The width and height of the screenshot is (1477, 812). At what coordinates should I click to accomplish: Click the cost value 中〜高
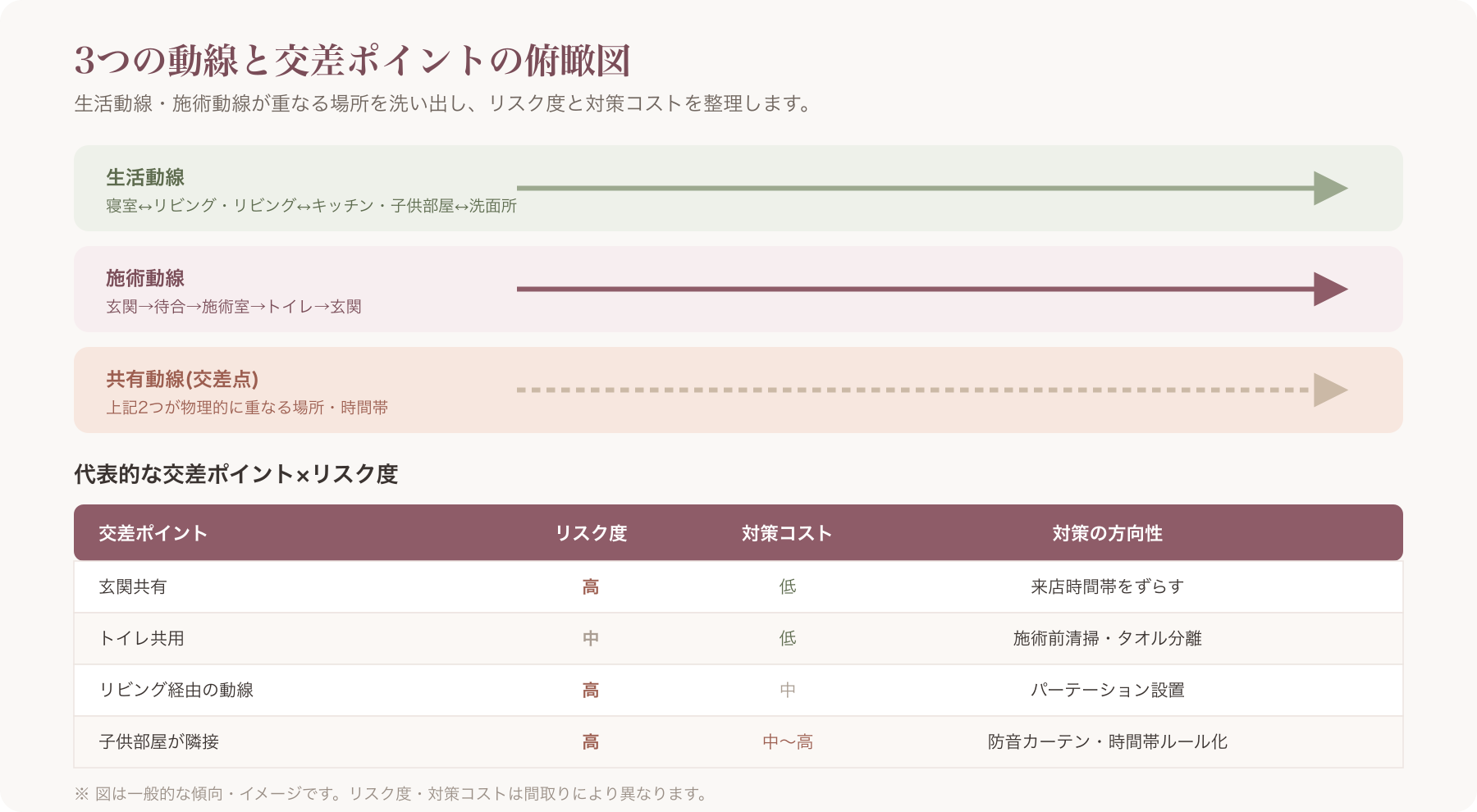click(788, 741)
